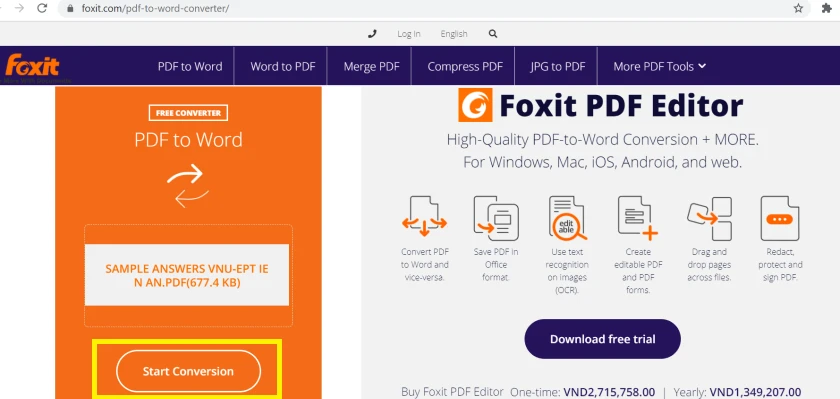The width and height of the screenshot is (840, 399).
Task: Open the Compress PDF menu item
Action: (465, 66)
